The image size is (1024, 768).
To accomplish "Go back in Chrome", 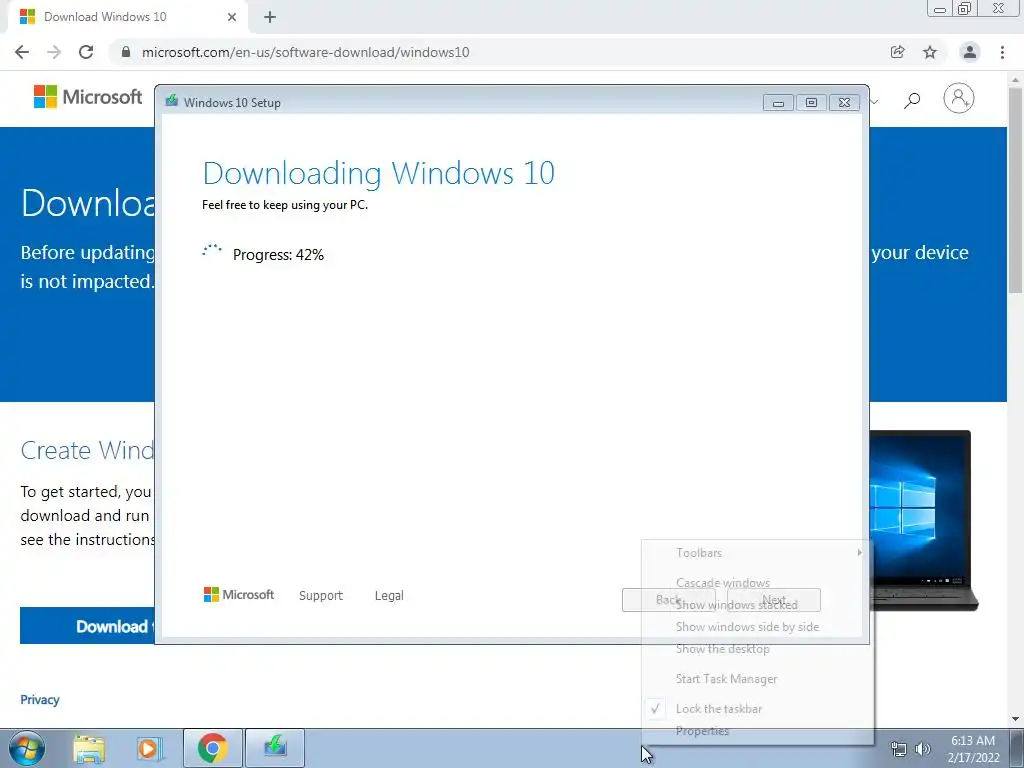I will (22, 52).
